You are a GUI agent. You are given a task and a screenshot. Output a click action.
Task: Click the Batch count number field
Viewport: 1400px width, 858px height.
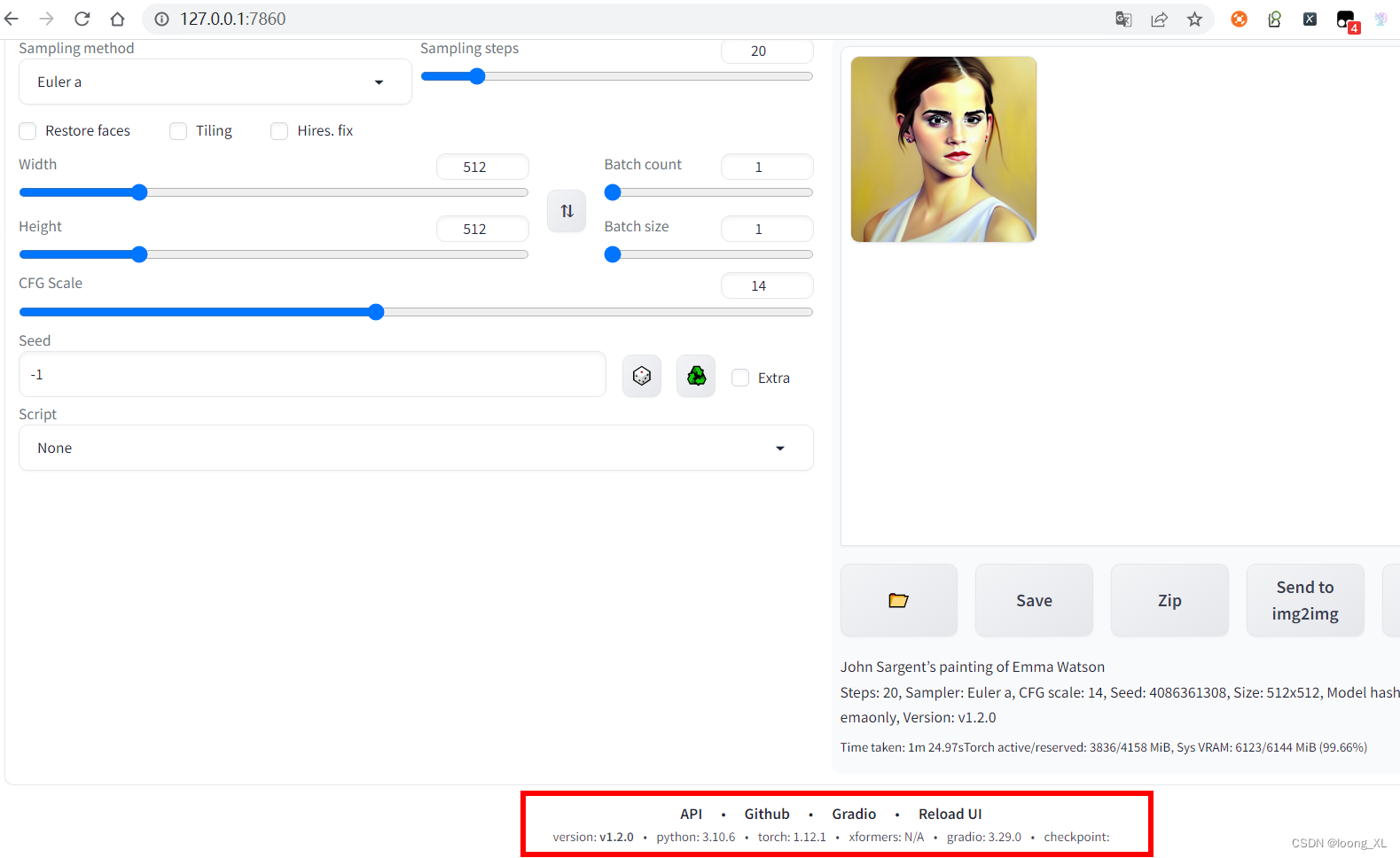click(767, 167)
